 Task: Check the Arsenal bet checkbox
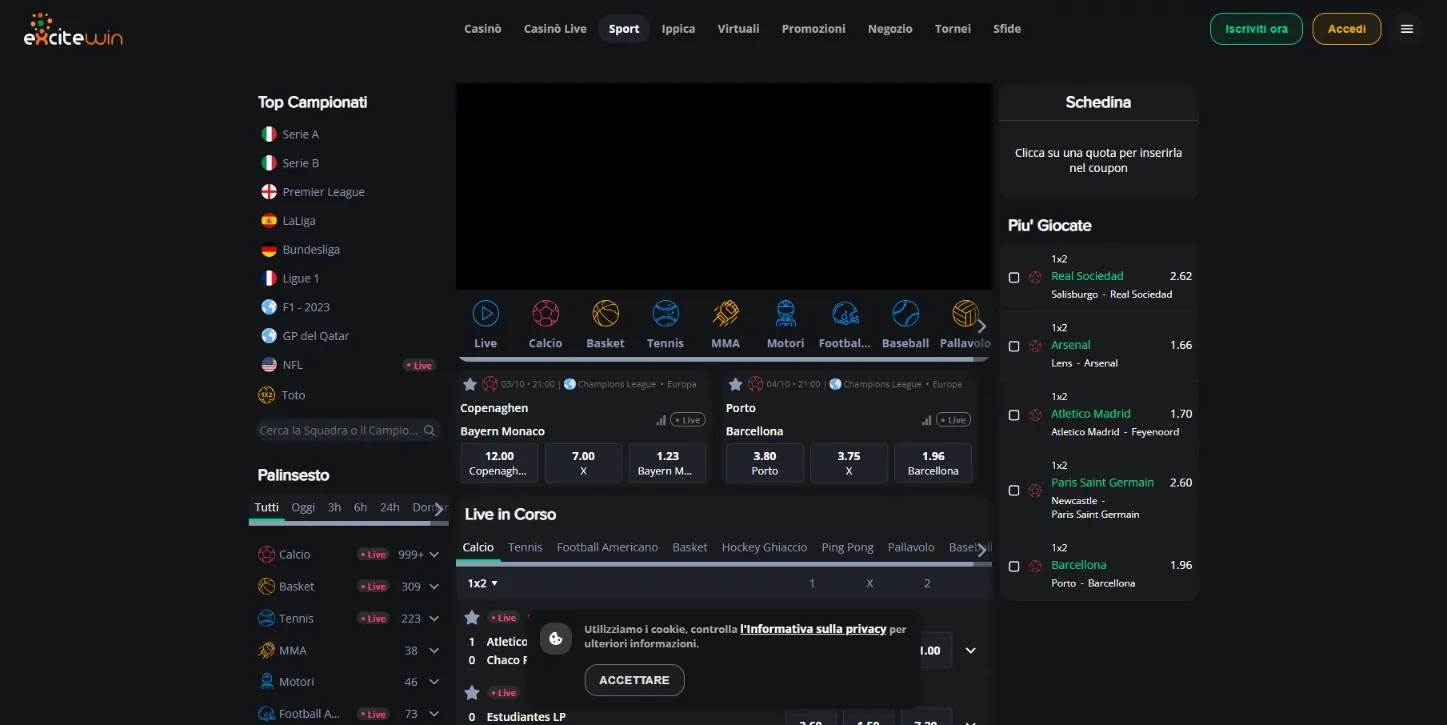click(1014, 346)
